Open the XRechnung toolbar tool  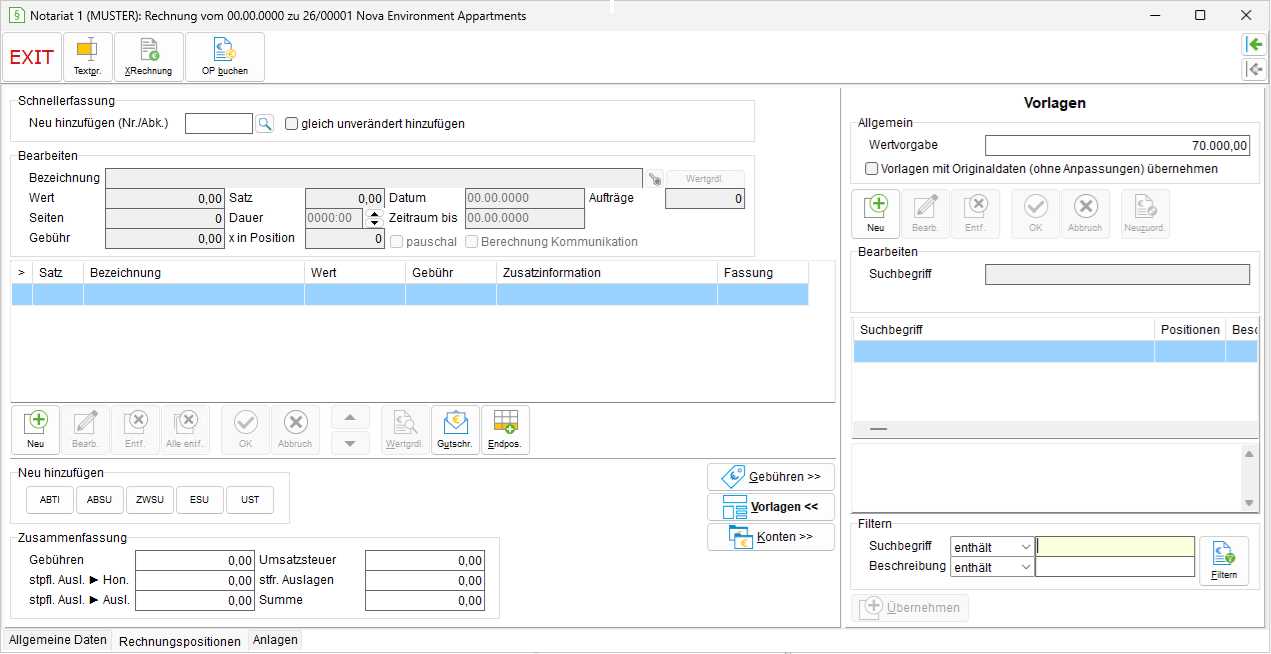coord(149,57)
